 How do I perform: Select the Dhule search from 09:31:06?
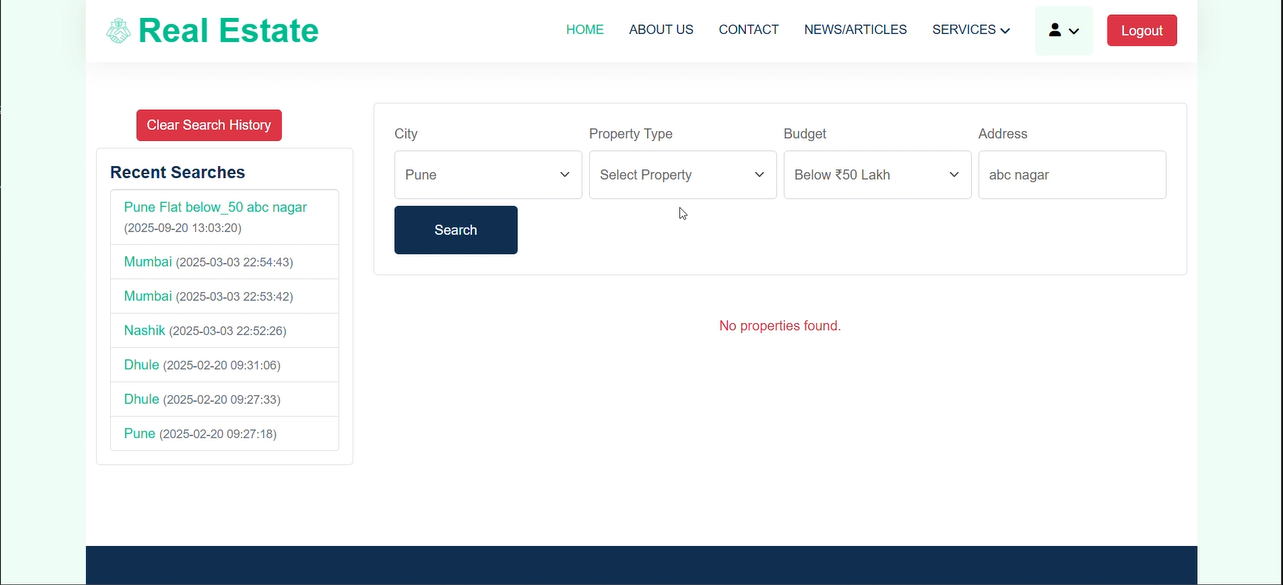[141, 364]
